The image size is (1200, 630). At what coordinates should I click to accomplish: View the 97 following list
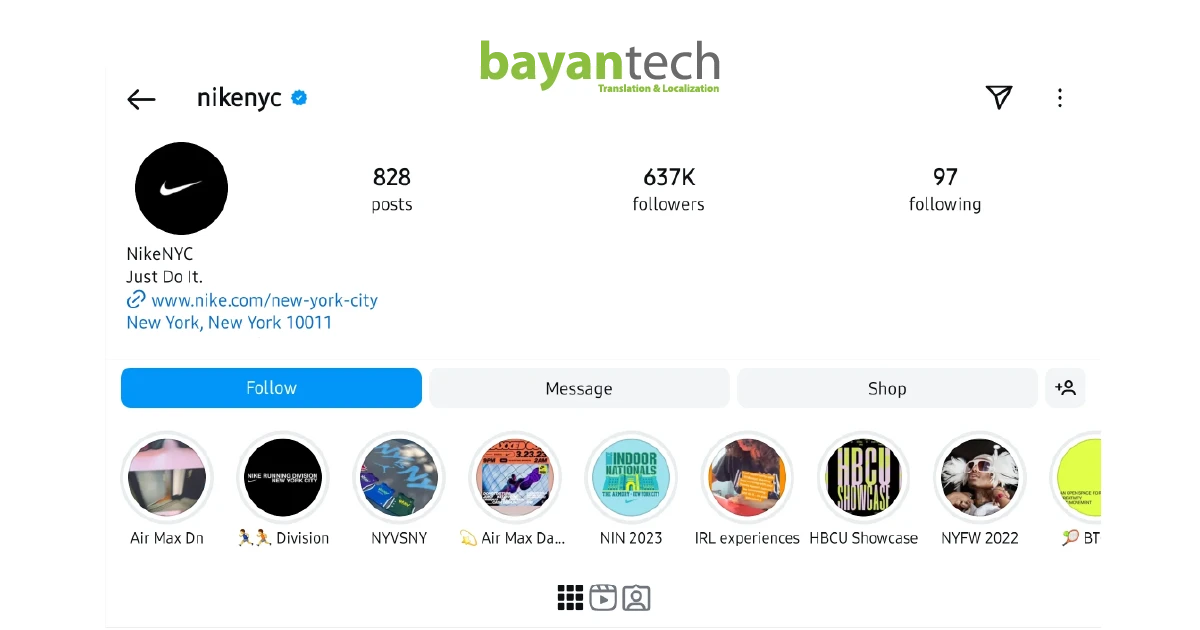(x=945, y=189)
